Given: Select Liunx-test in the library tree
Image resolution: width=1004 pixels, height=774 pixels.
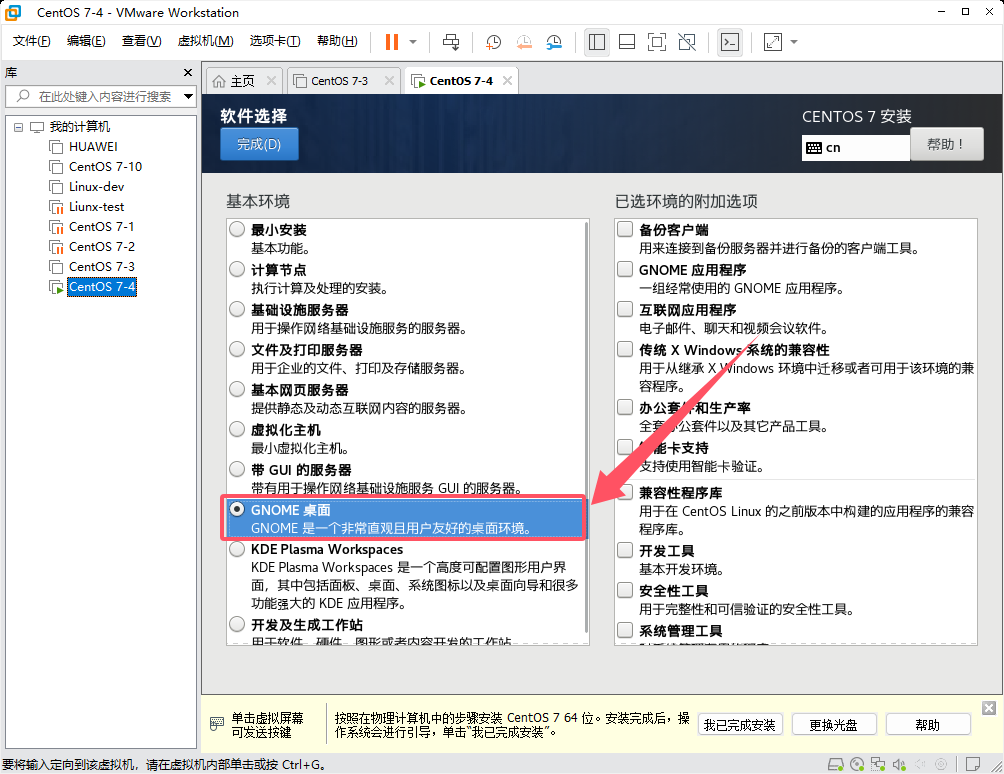Looking at the screenshot, I should pos(96,207).
